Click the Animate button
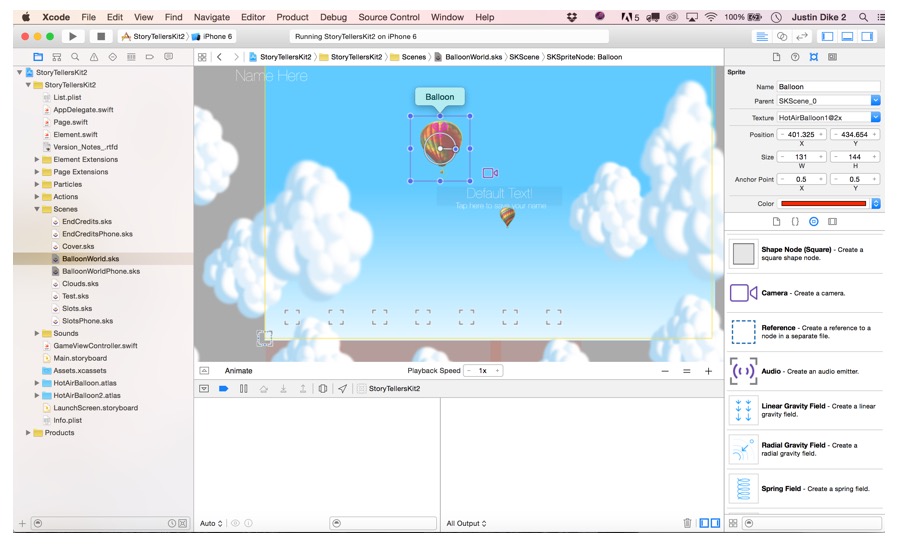 pos(238,371)
